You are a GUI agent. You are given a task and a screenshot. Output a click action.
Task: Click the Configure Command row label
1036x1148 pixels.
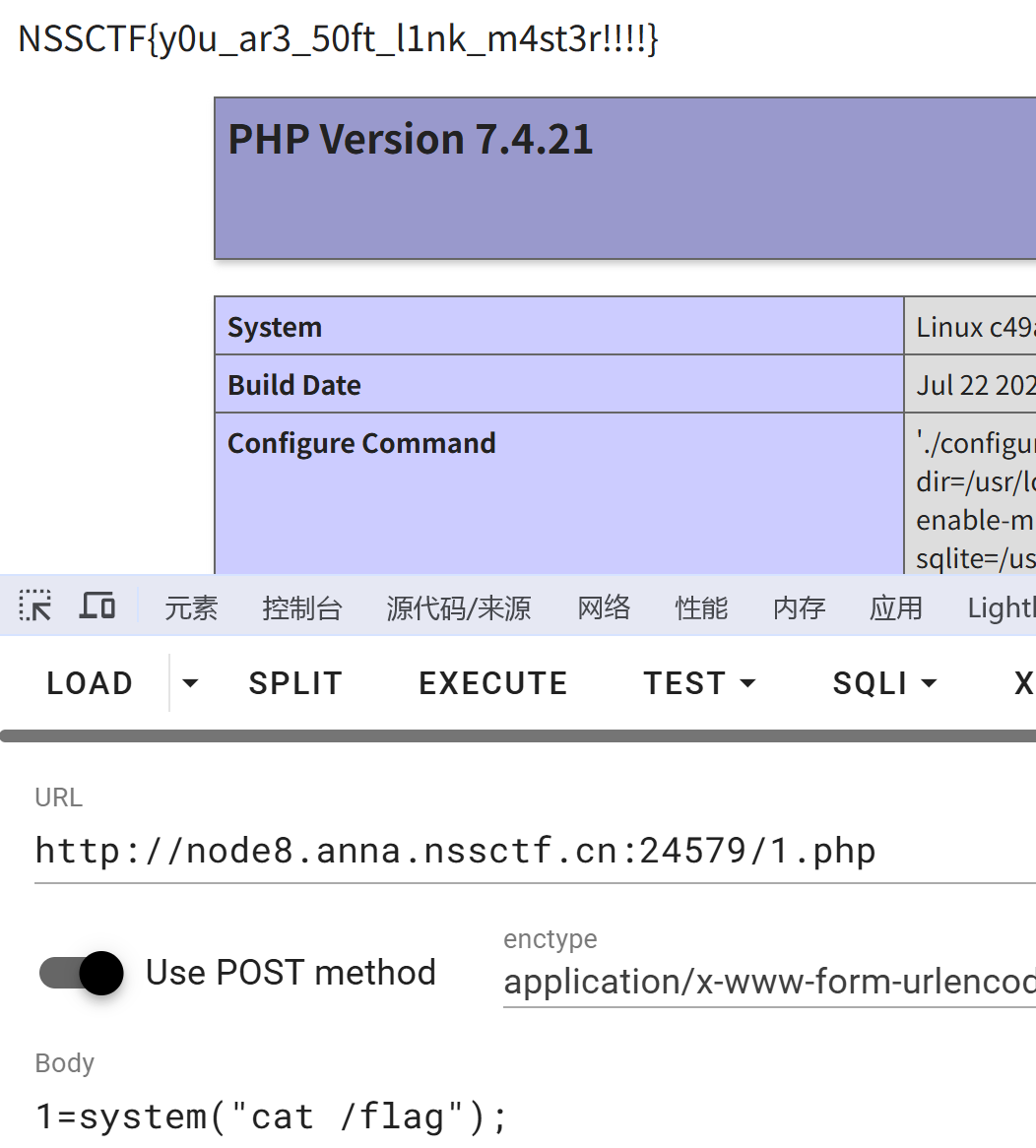361,443
